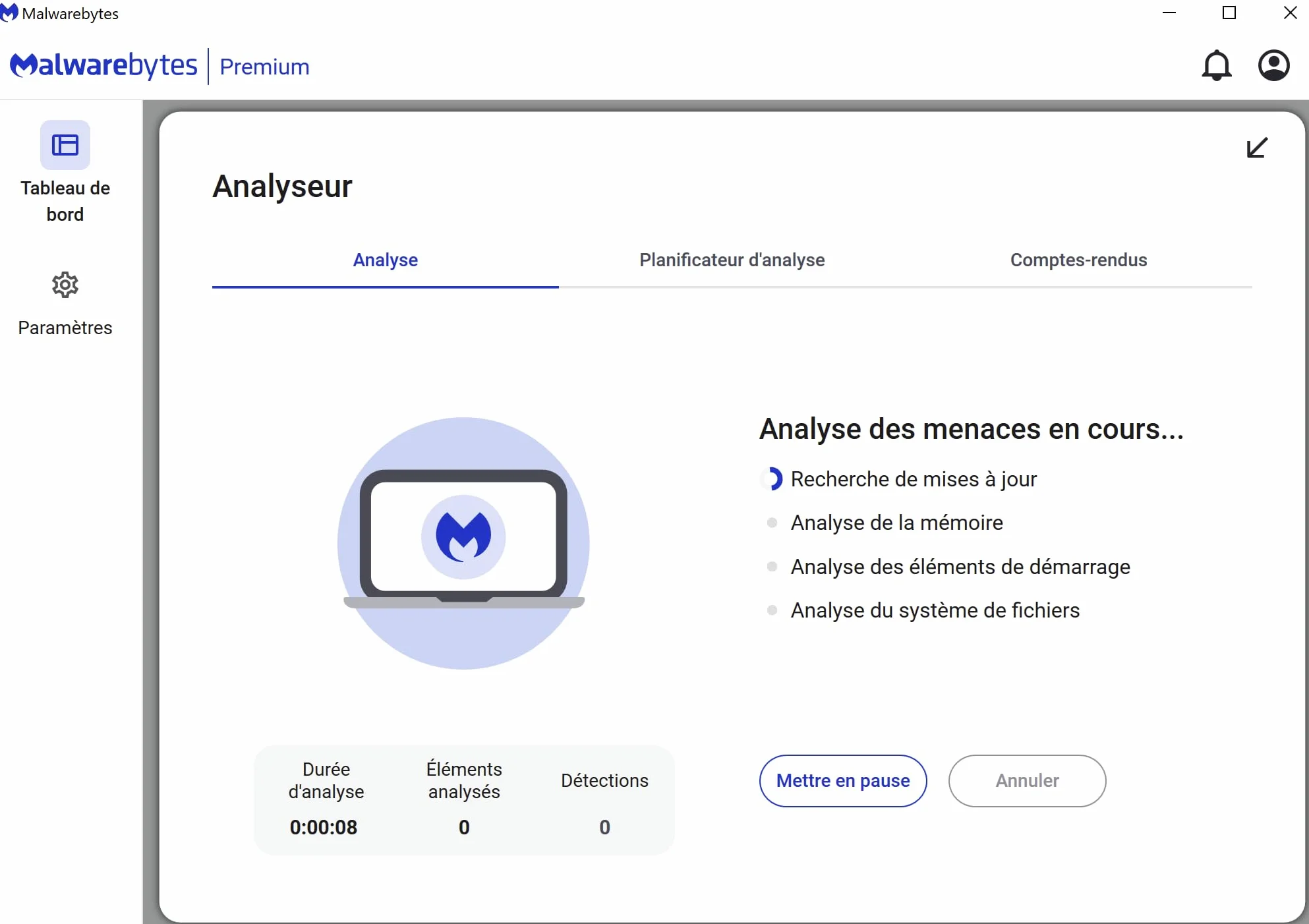
Task: Minimize the Malwarebytes window
Action: click(x=1169, y=13)
